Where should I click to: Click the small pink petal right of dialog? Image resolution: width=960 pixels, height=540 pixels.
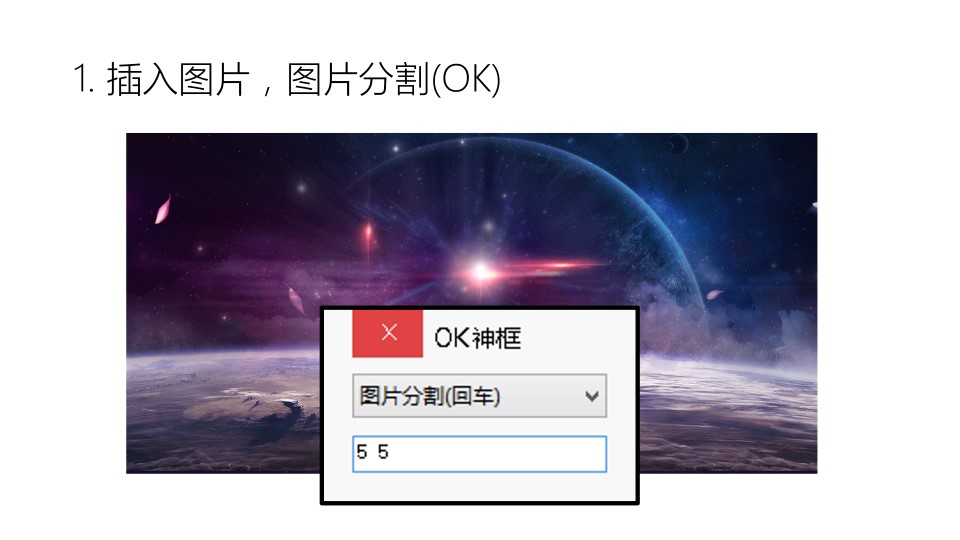714,294
